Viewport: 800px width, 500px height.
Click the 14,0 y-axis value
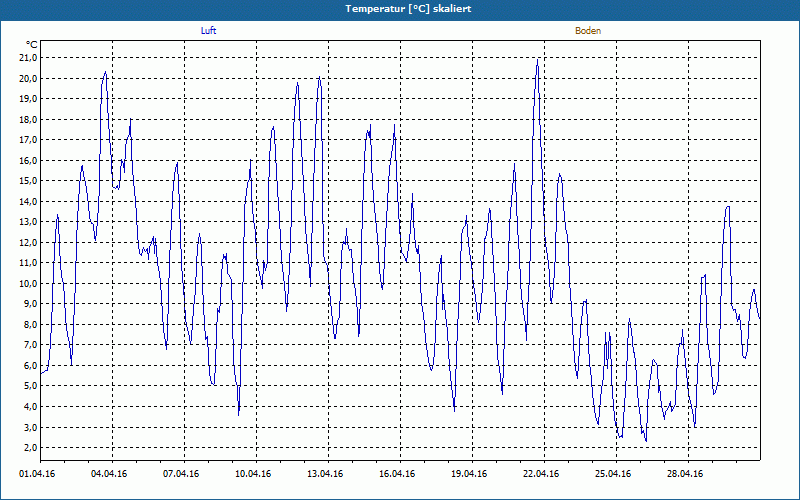[x=28, y=202]
